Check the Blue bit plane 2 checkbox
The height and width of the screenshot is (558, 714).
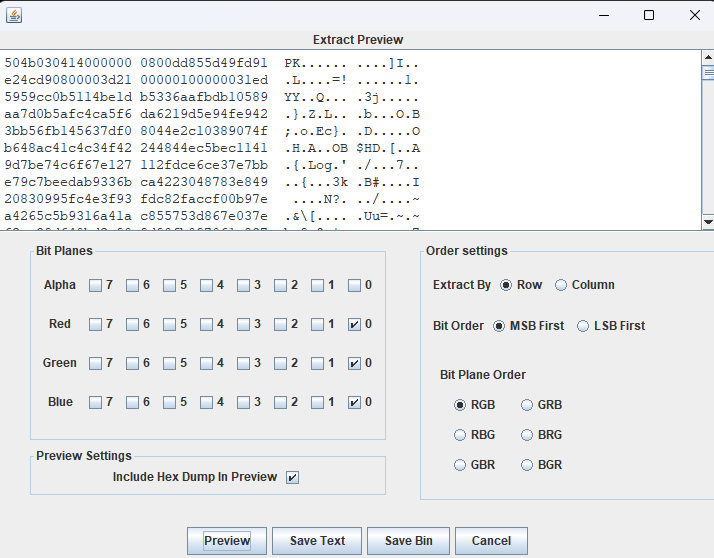coord(280,403)
